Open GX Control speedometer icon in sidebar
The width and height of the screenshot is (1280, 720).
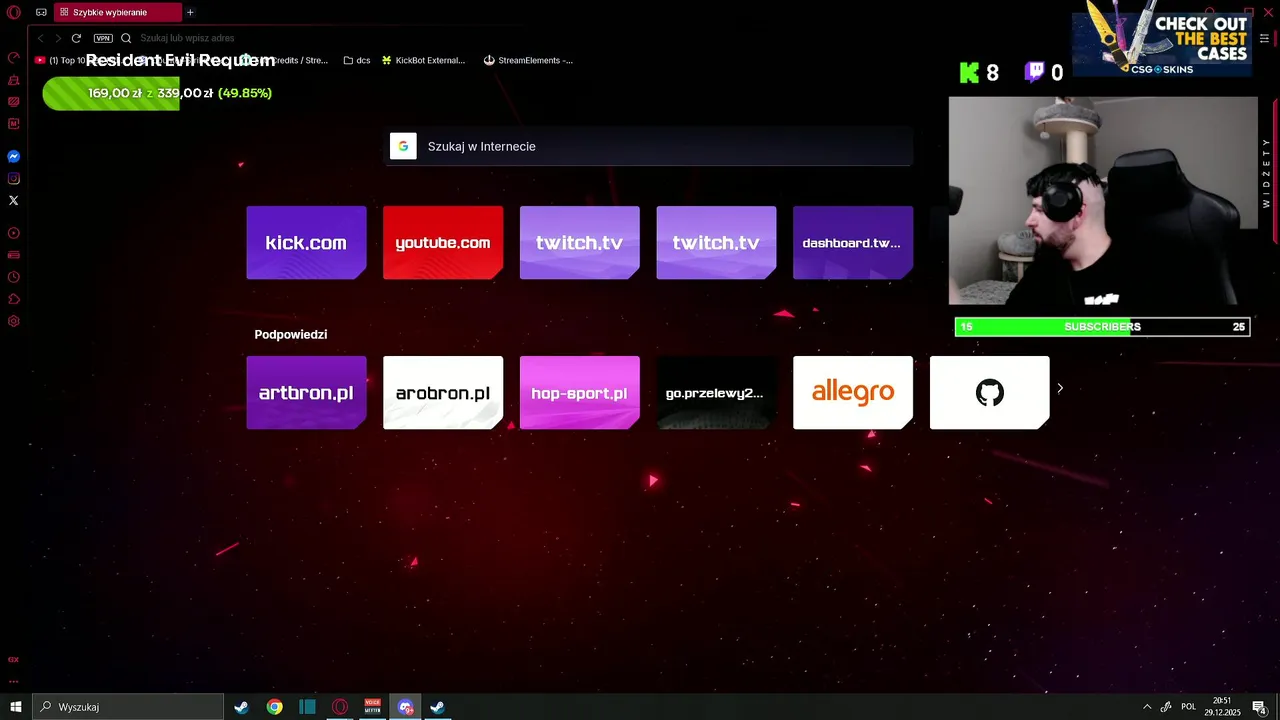pyautogui.click(x=14, y=58)
